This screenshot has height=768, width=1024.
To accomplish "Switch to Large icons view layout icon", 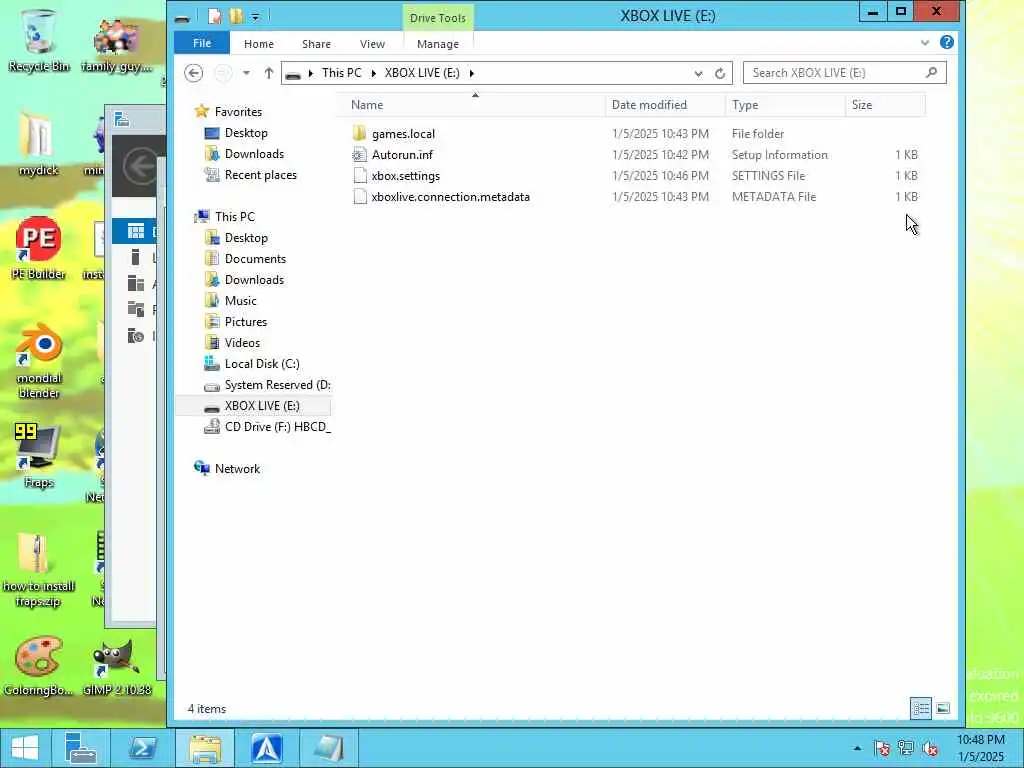I will (x=942, y=709).
